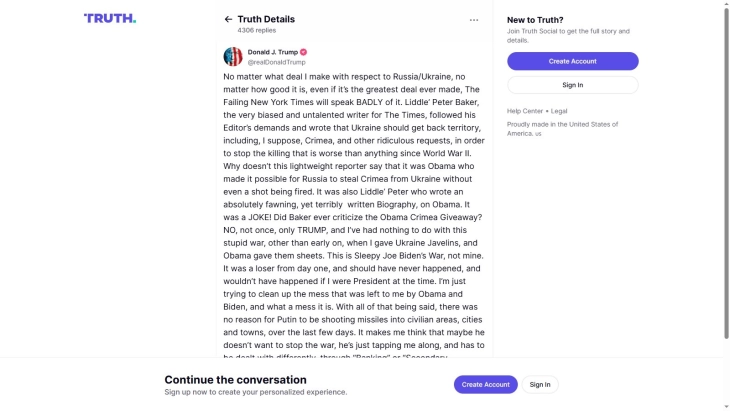The image size is (730, 411).
Task: Click the "Continue the conversation" banner heading
Action: 235,380
